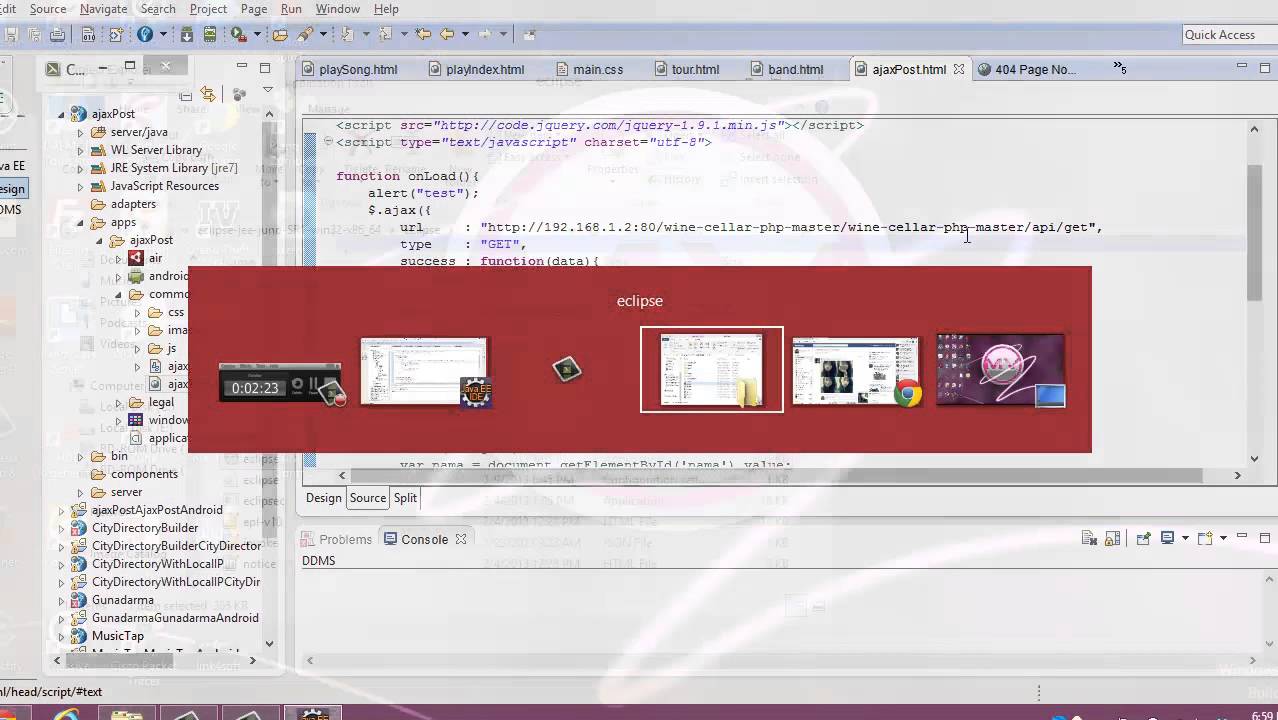Open the Run menu
This screenshot has height=720, width=1278.
291,9
